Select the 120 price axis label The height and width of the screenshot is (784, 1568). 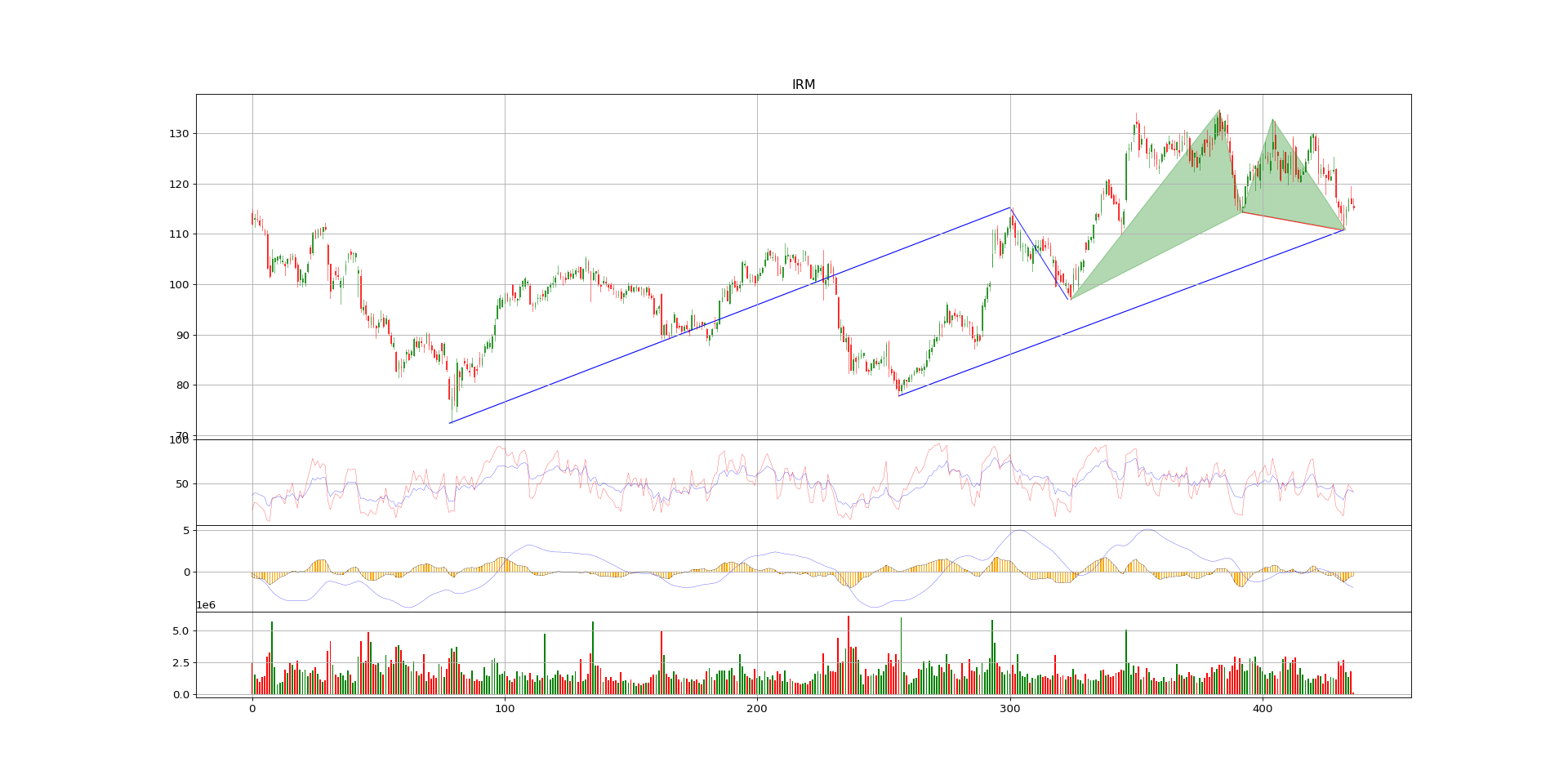click(x=180, y=185)
